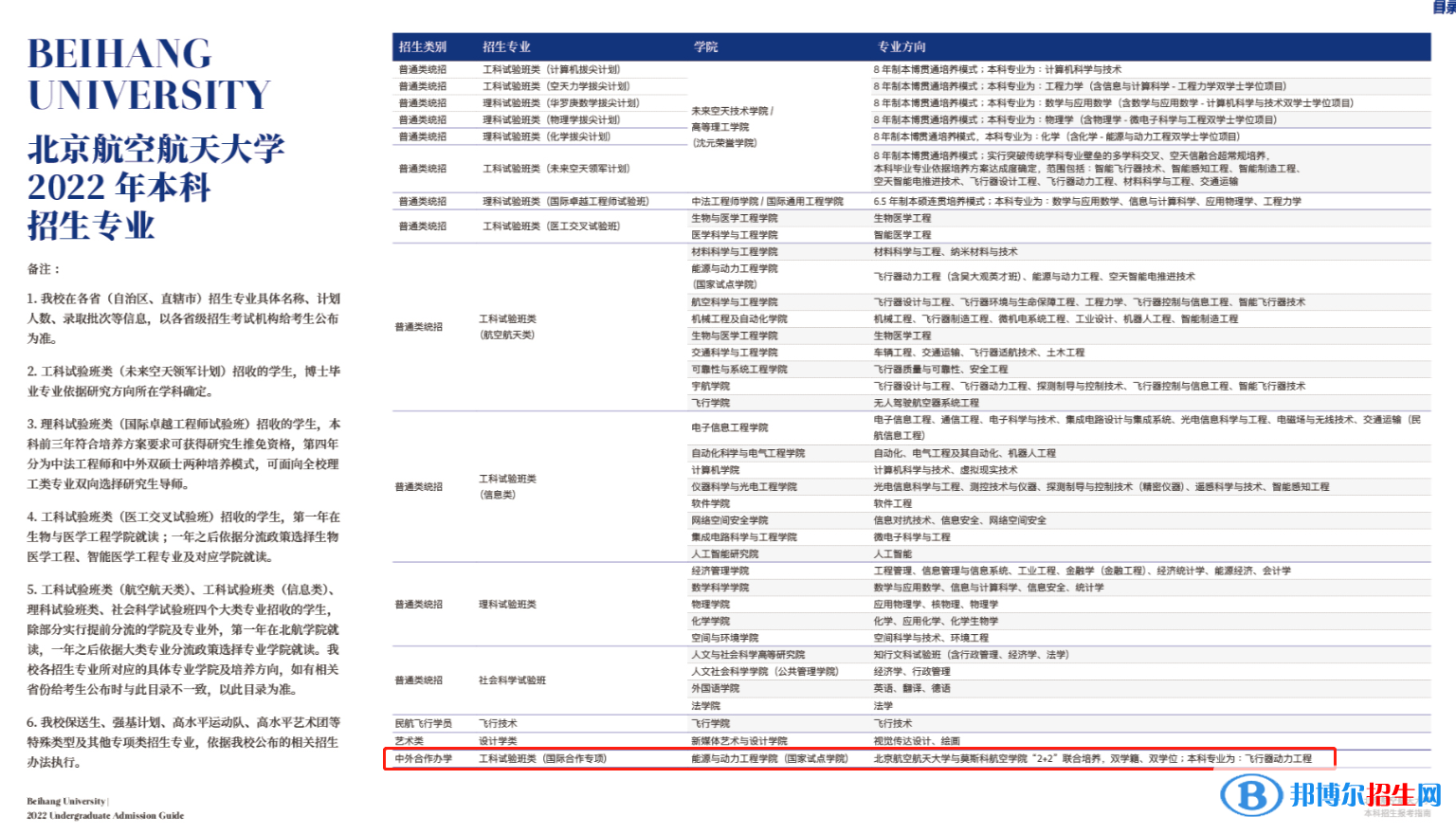The height and width of the screenshot is (834, 1456).
Task: Click 机械工程及自动化学院 in college column
Action: click(738, 318)
